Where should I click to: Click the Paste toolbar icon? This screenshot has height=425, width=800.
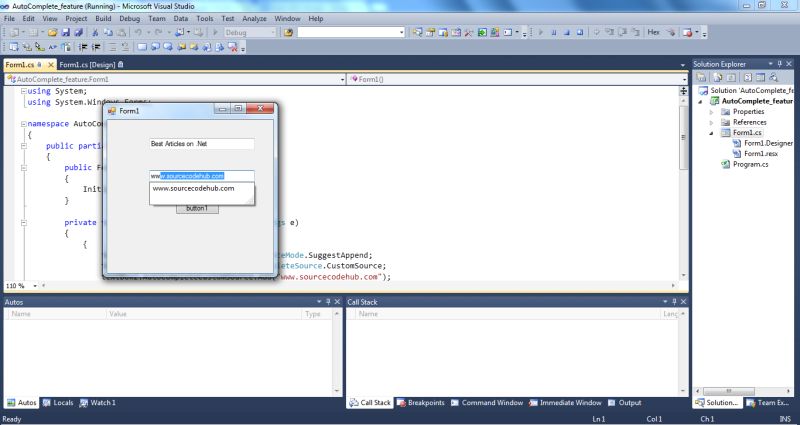click(x=121, y=32)
